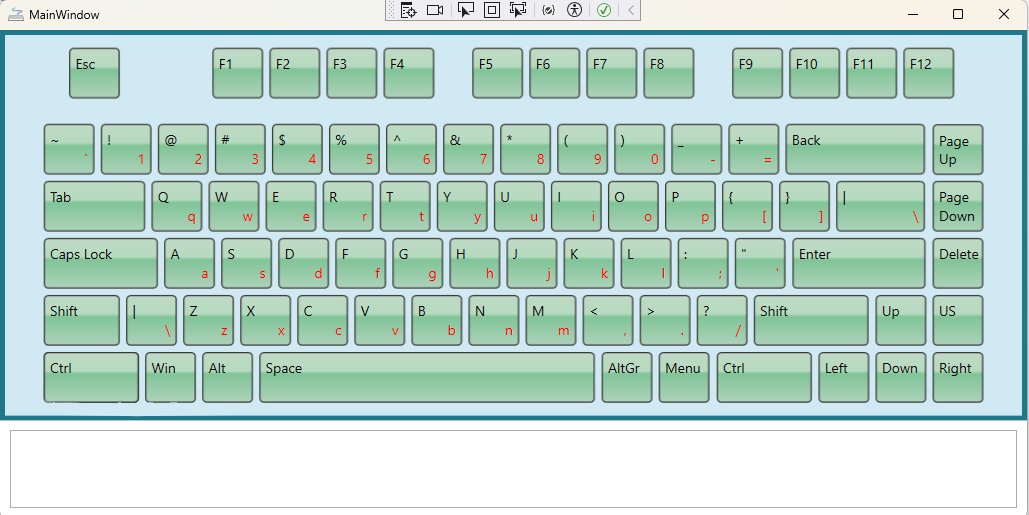Open the Live Visual Tree from debug toolbar
This screenshot has width=1029, height=515.
408,10
